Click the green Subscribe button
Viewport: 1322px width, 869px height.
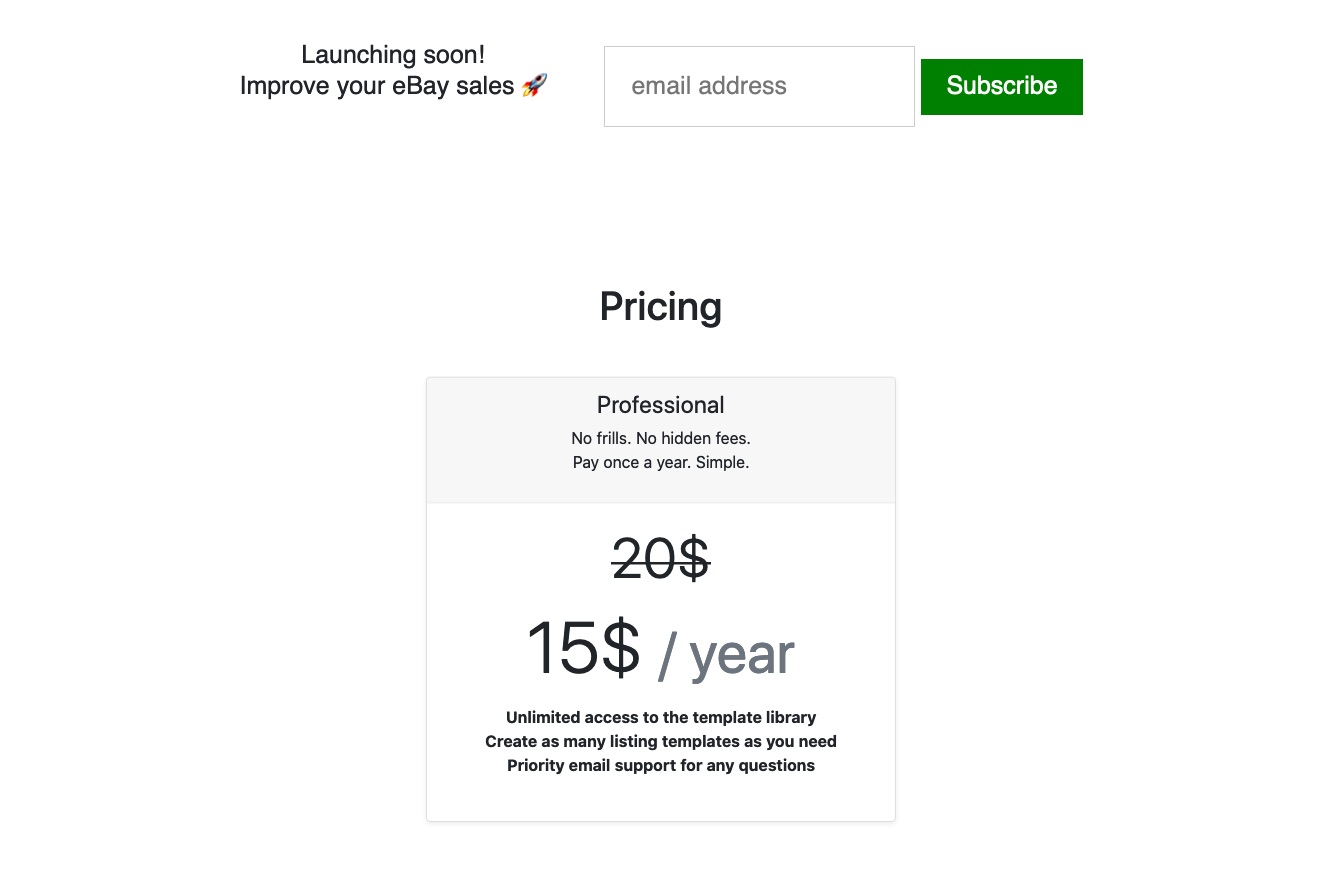(x=1001, y=87)
